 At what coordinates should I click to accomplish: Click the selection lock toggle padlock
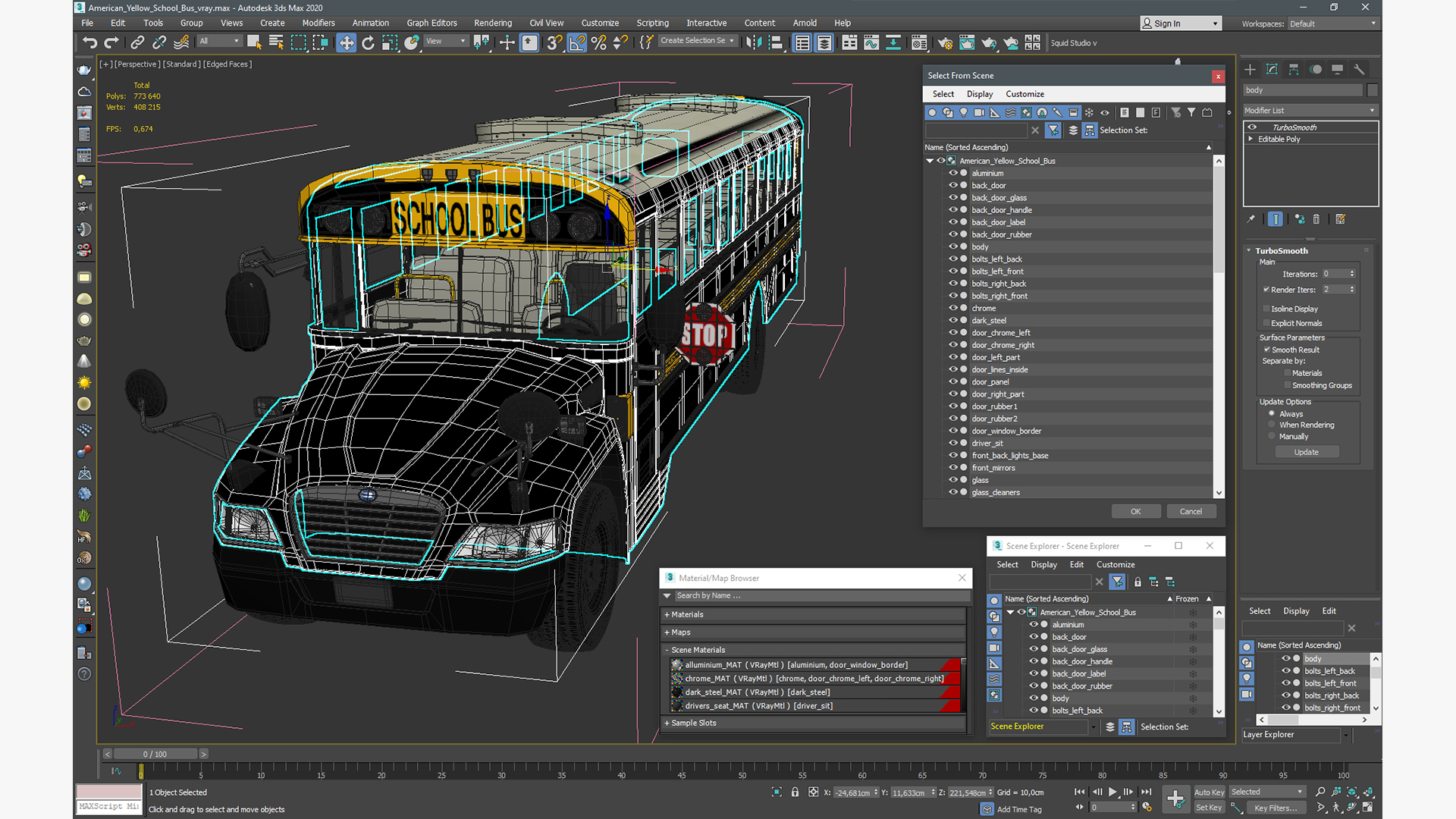[795, 792]
